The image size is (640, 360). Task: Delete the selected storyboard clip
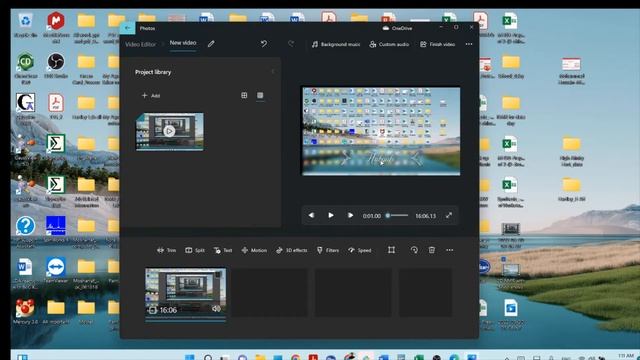click(x=431, y=250)
